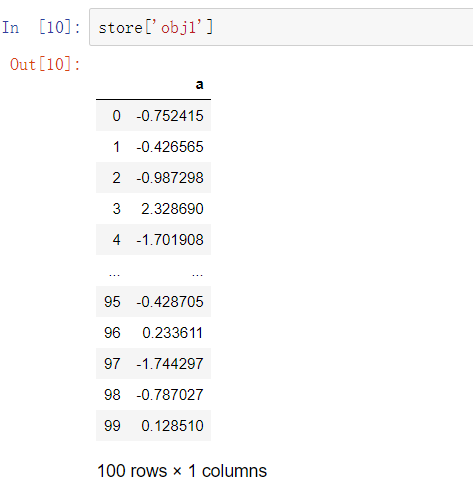Viewport: 473px width, 491px height.
Task: Click the 100 rows × 1 columns summary text
Action: (x=182, y=471)
